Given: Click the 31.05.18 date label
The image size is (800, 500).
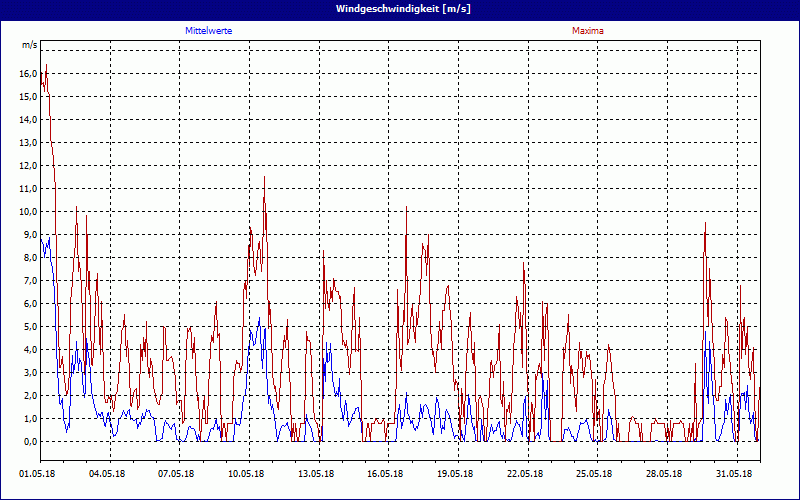Looking at the screenshot, I should (x=734, y=473).
